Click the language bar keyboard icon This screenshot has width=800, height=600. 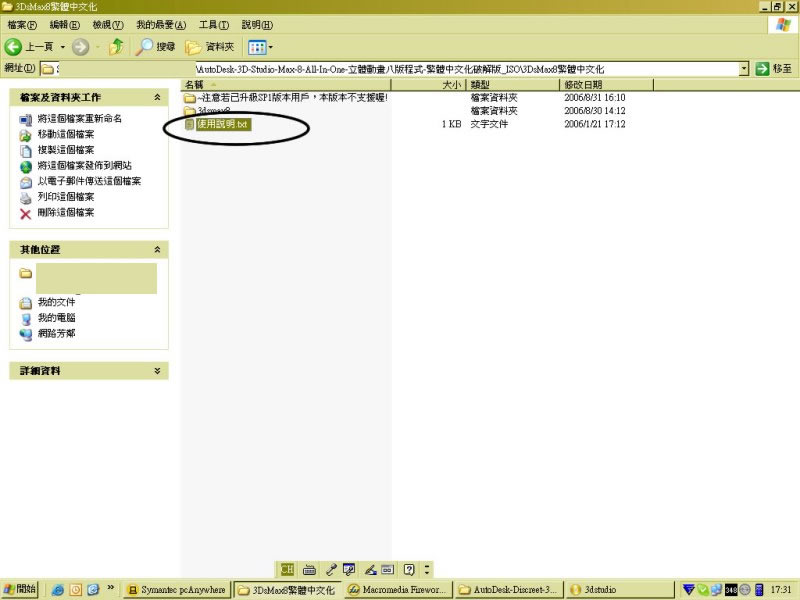coord(309,569)
